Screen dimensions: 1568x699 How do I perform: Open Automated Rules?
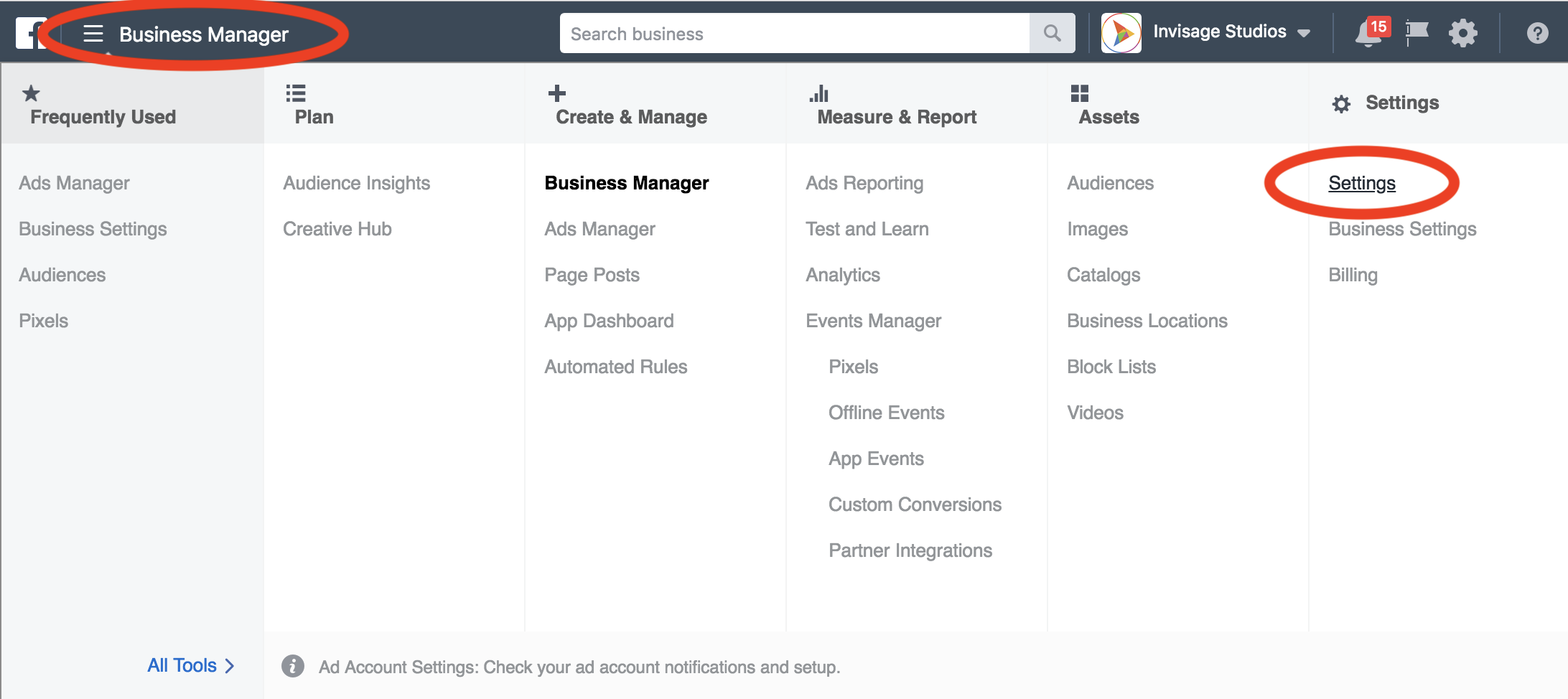[616, 367]
